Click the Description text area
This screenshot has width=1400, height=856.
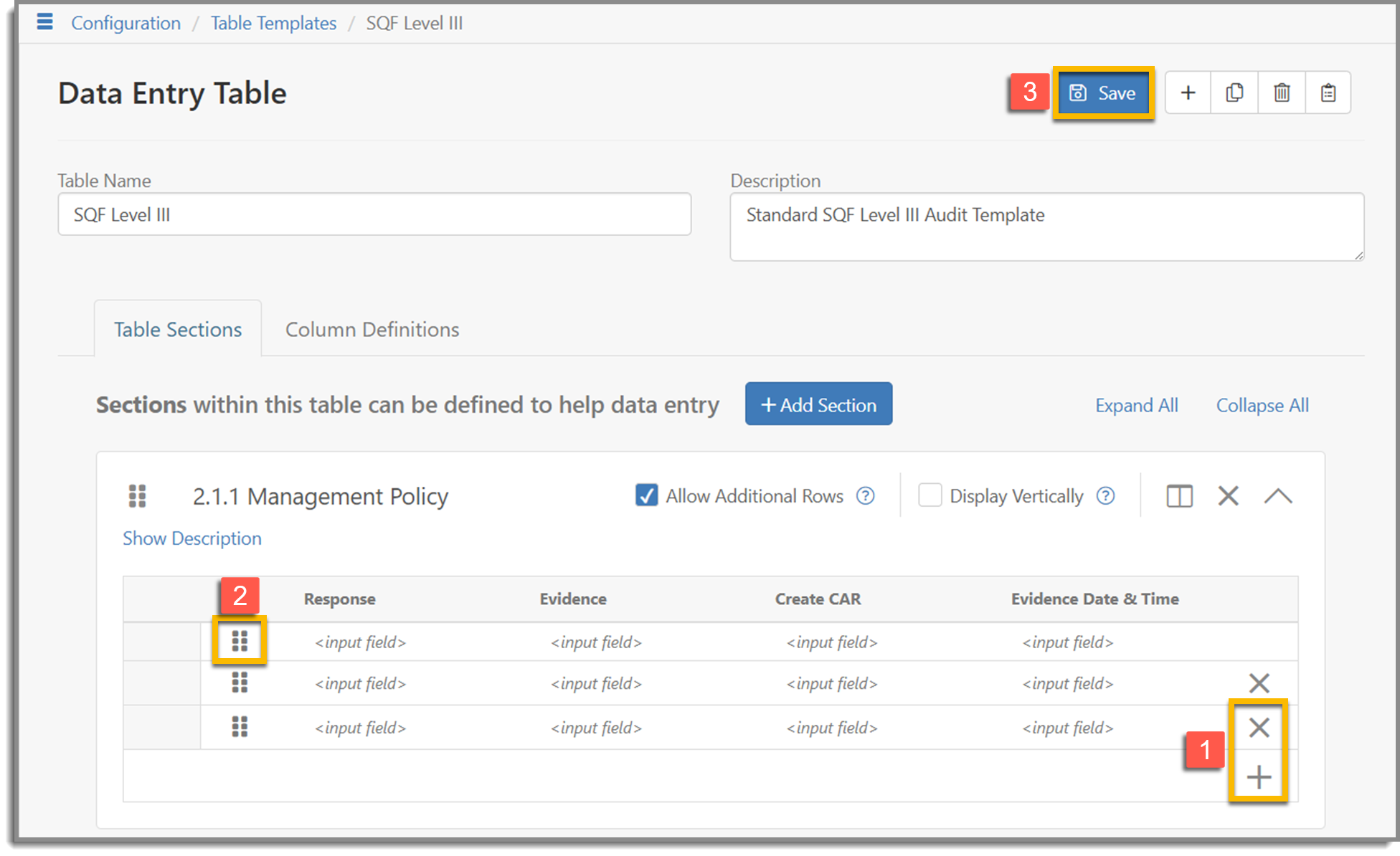[1047, 227]
